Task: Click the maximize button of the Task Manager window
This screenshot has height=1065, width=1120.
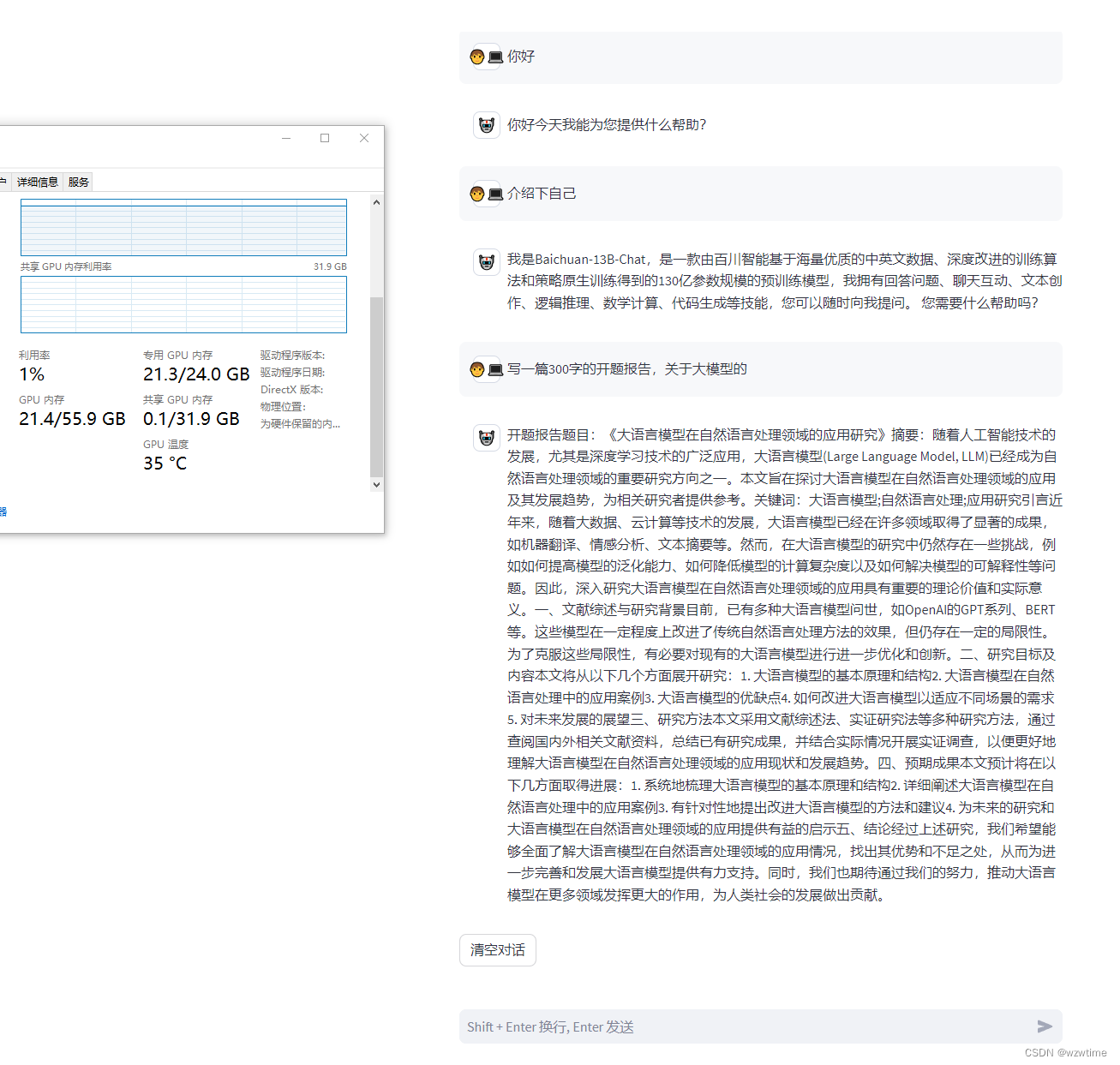Action: point(325,138)
